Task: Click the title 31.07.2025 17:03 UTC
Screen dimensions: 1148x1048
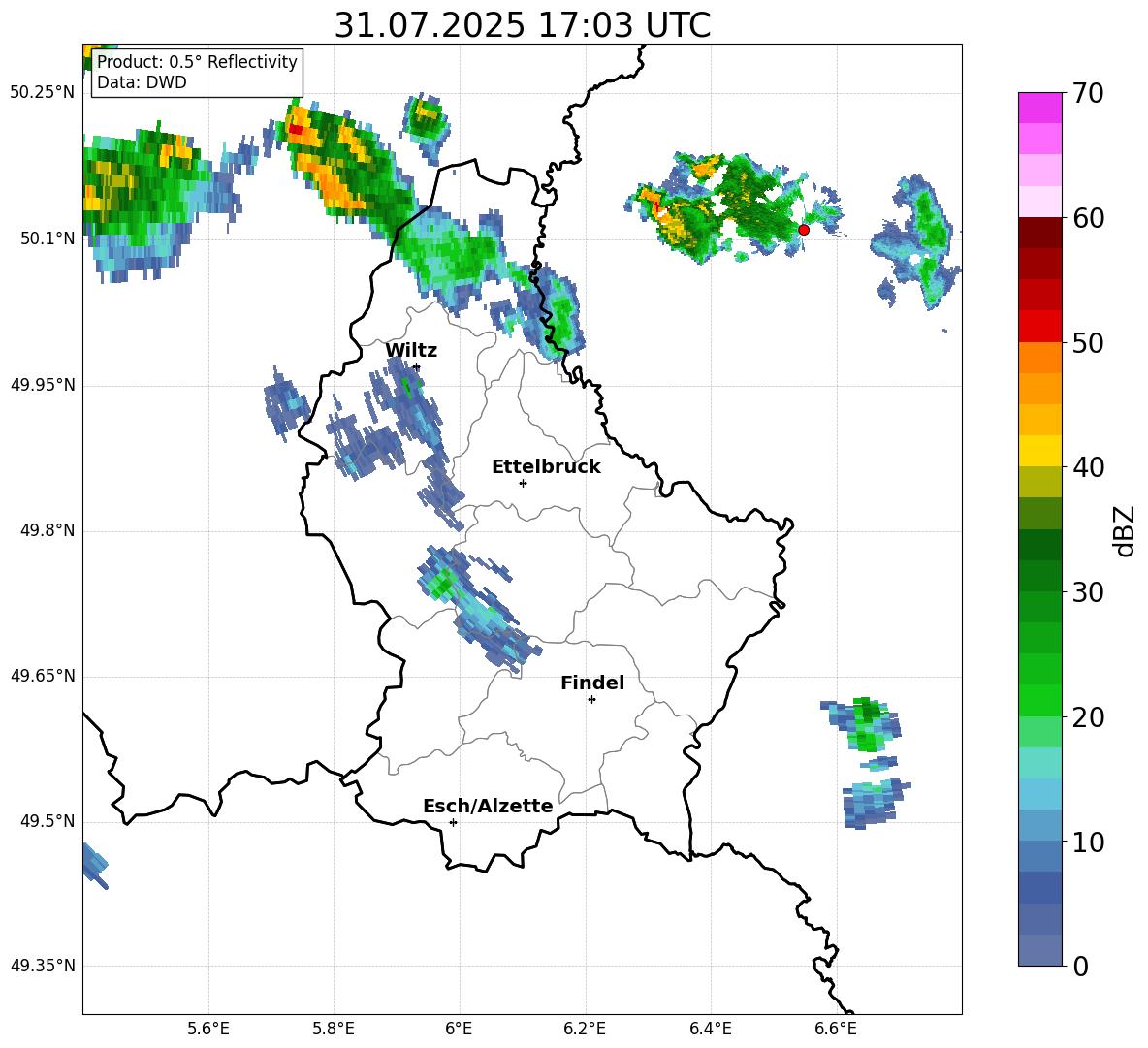Action: click(x=522, y=25)
